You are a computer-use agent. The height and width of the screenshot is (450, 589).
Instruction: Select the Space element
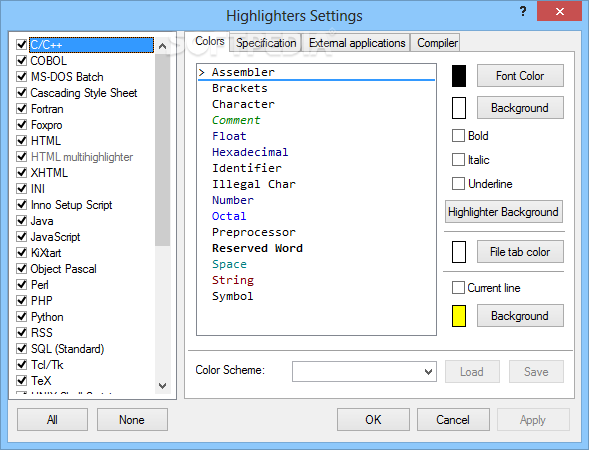point(229,264)
